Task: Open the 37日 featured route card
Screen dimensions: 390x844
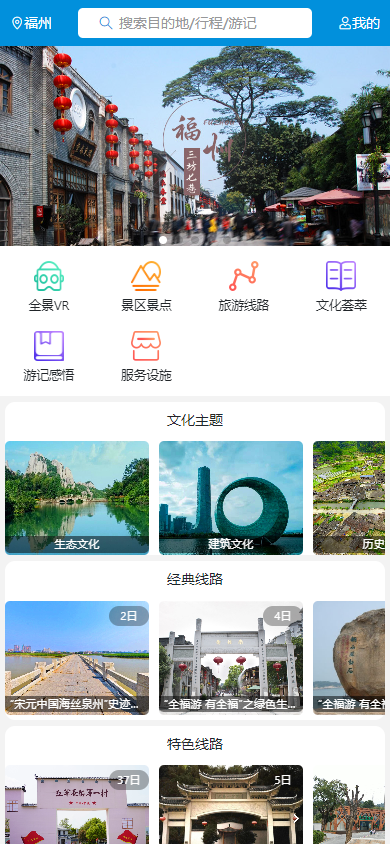Action: click(77, 805)
